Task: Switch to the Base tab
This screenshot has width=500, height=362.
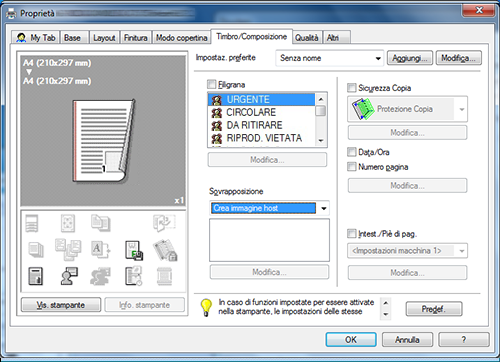Action: (x=74, y=38)
